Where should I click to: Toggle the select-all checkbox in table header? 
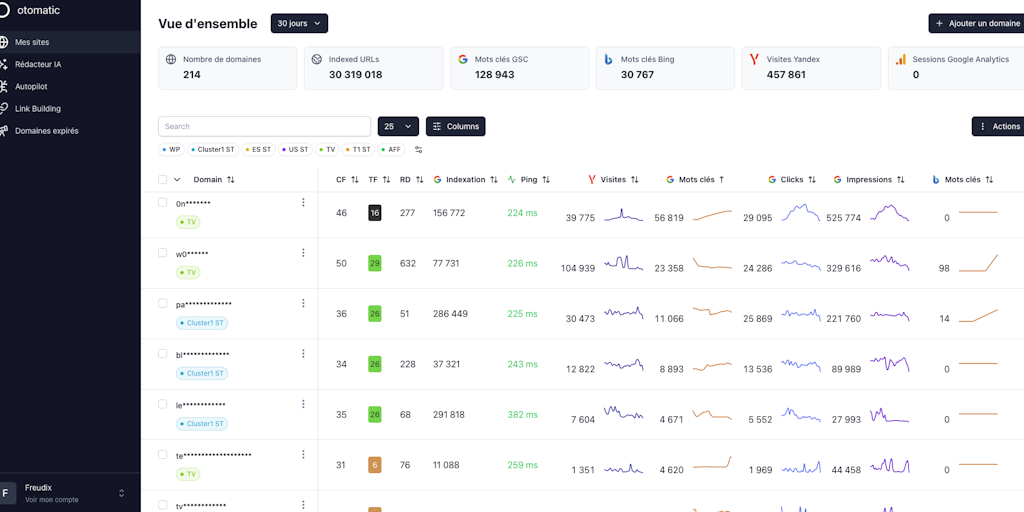(x=163, y=180)
